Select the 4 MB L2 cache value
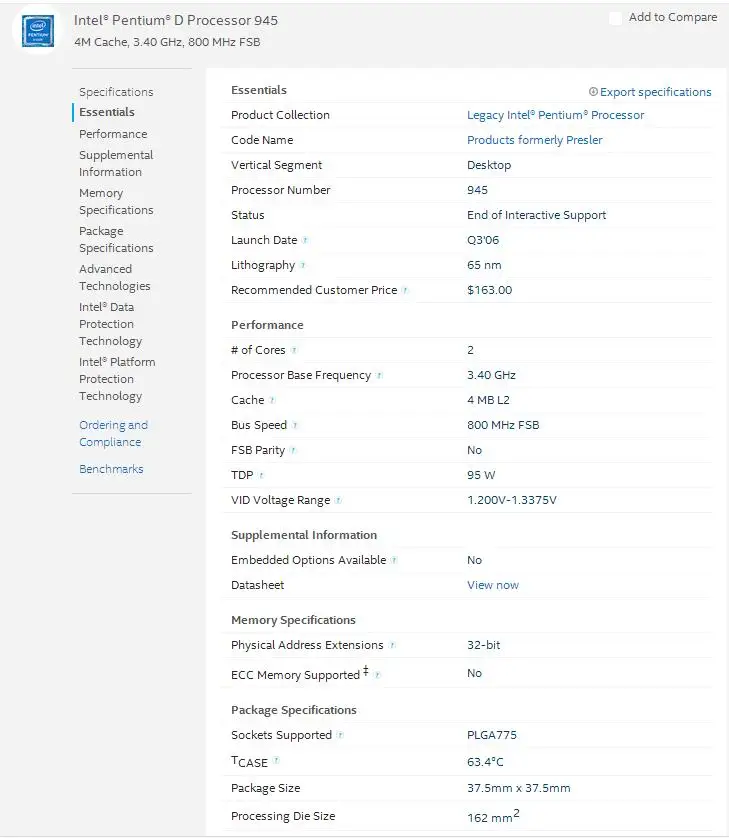This screenshot has width=729, height=838. (488, 400)
